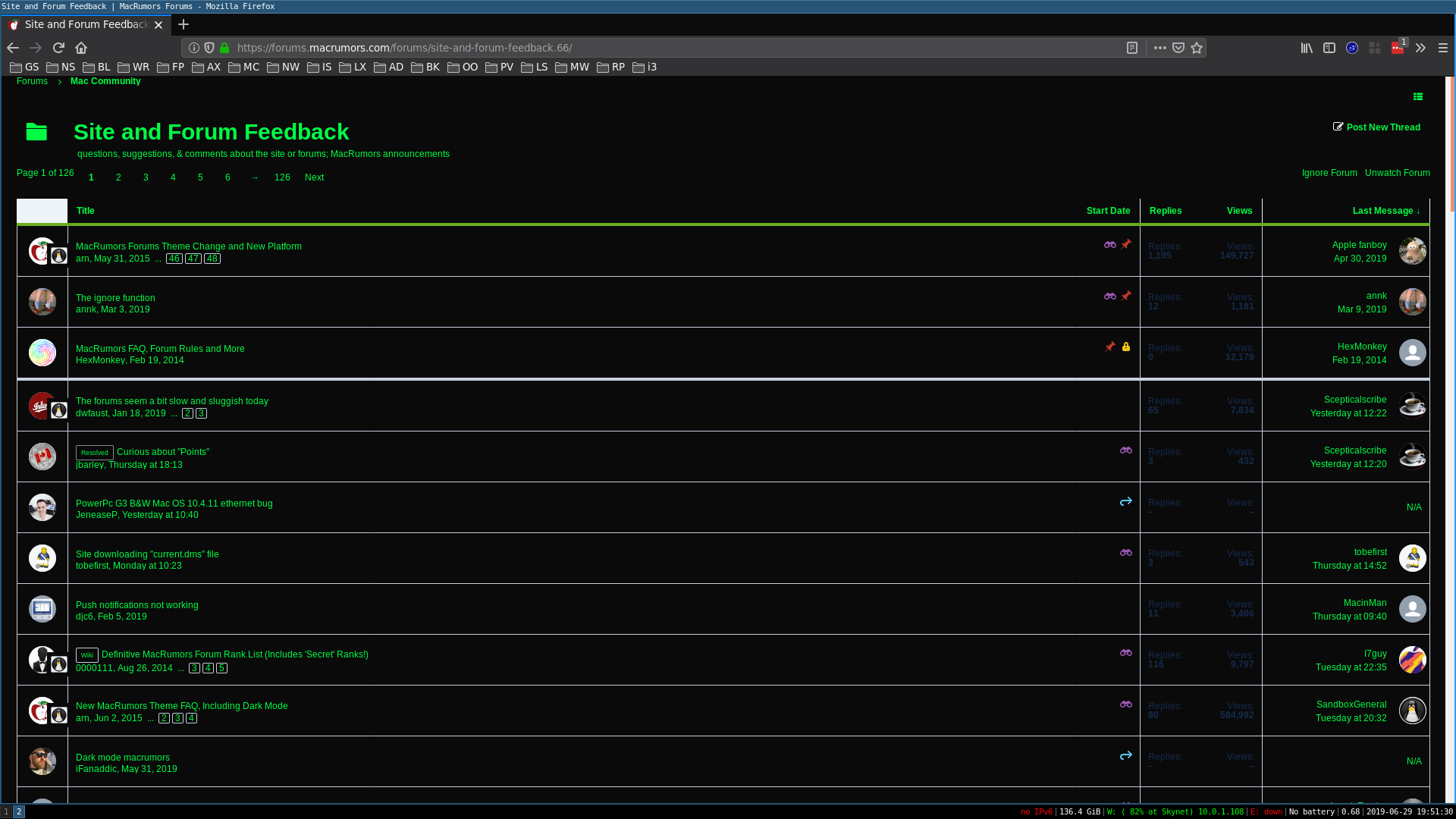Open a new browser tab
This screenshot has width=1456, height=819.
pyautogui.click(x=184, y=24)
